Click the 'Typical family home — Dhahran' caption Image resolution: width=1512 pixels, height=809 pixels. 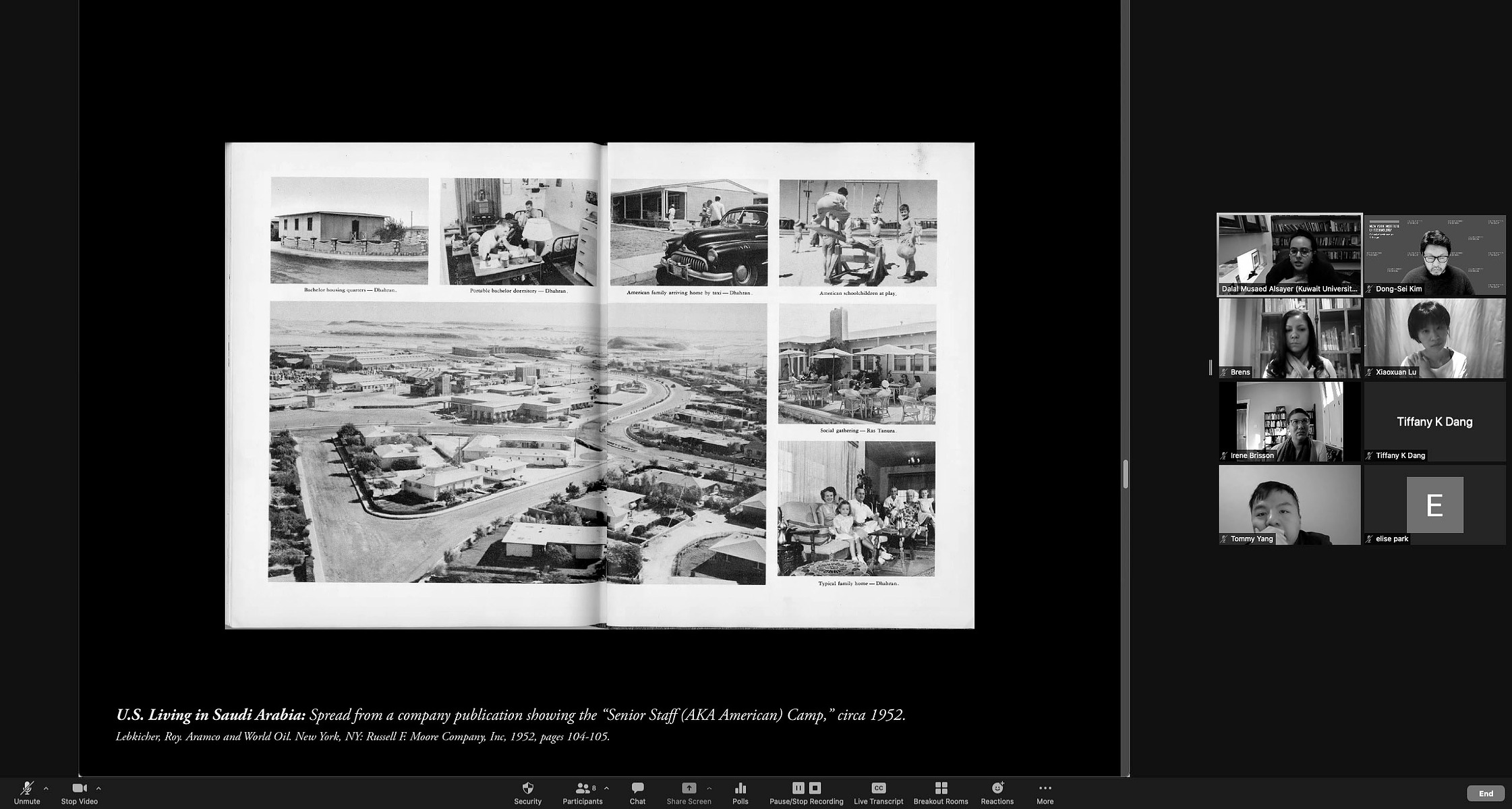point(858,584)
